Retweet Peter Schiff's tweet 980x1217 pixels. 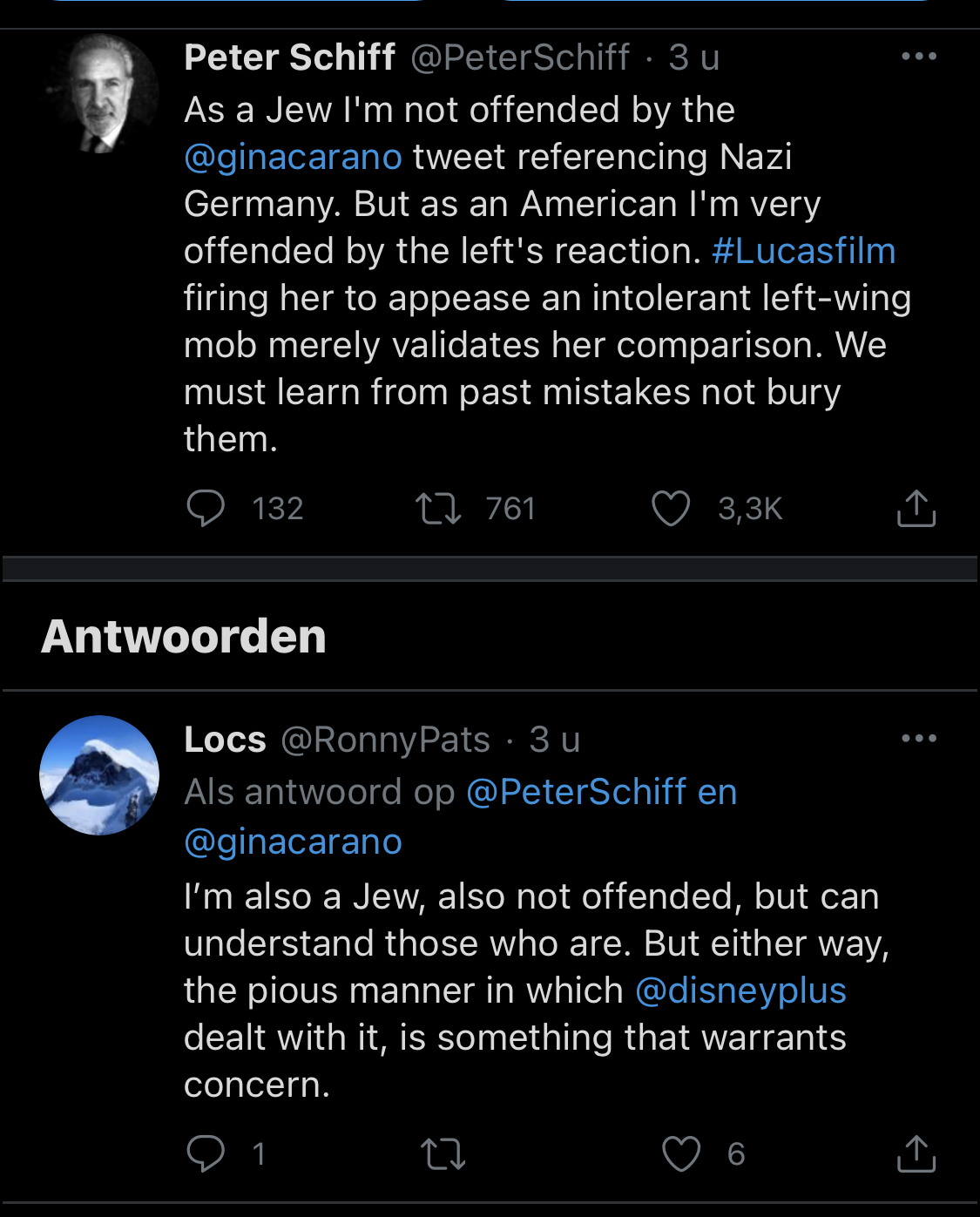[438, 509]
